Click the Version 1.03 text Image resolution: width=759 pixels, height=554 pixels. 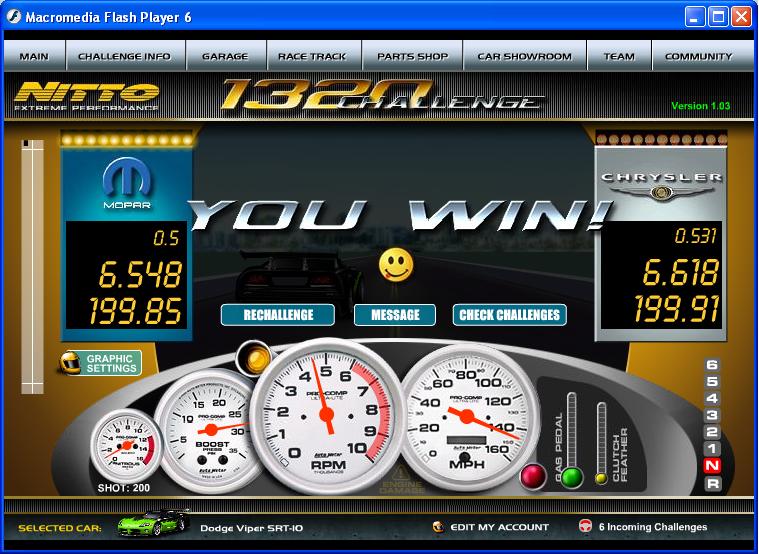[700, 106]
